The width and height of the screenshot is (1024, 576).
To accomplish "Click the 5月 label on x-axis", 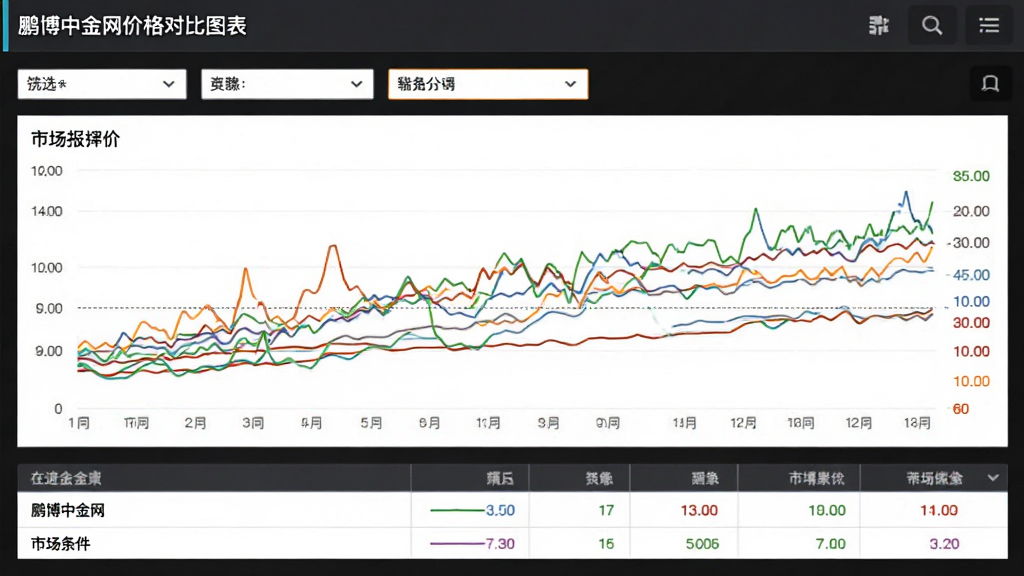I will pyautogui.click(x=371, y=423).
